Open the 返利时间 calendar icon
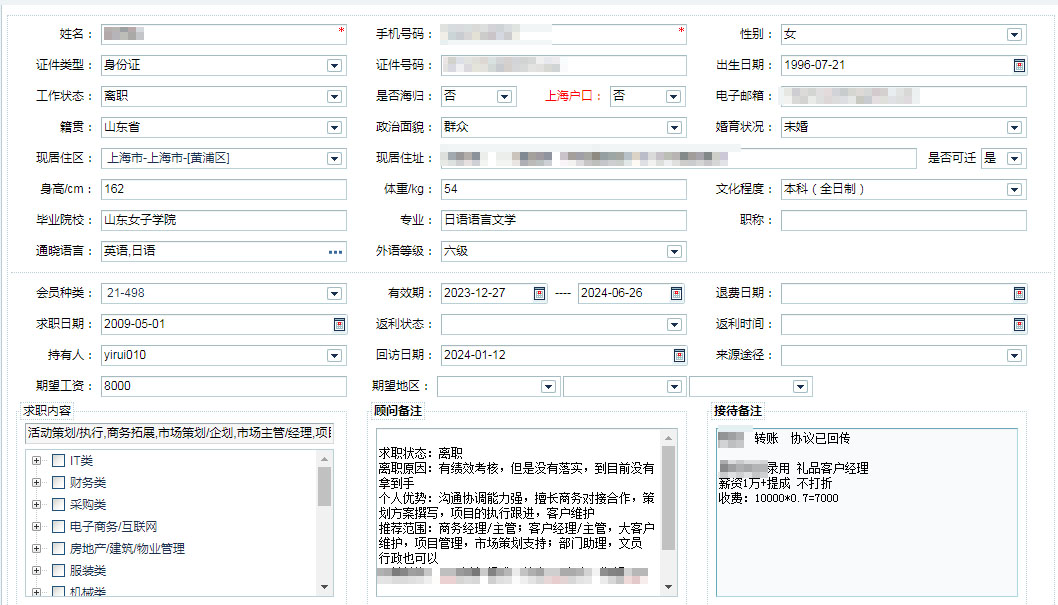 (x=1019, y=324)
